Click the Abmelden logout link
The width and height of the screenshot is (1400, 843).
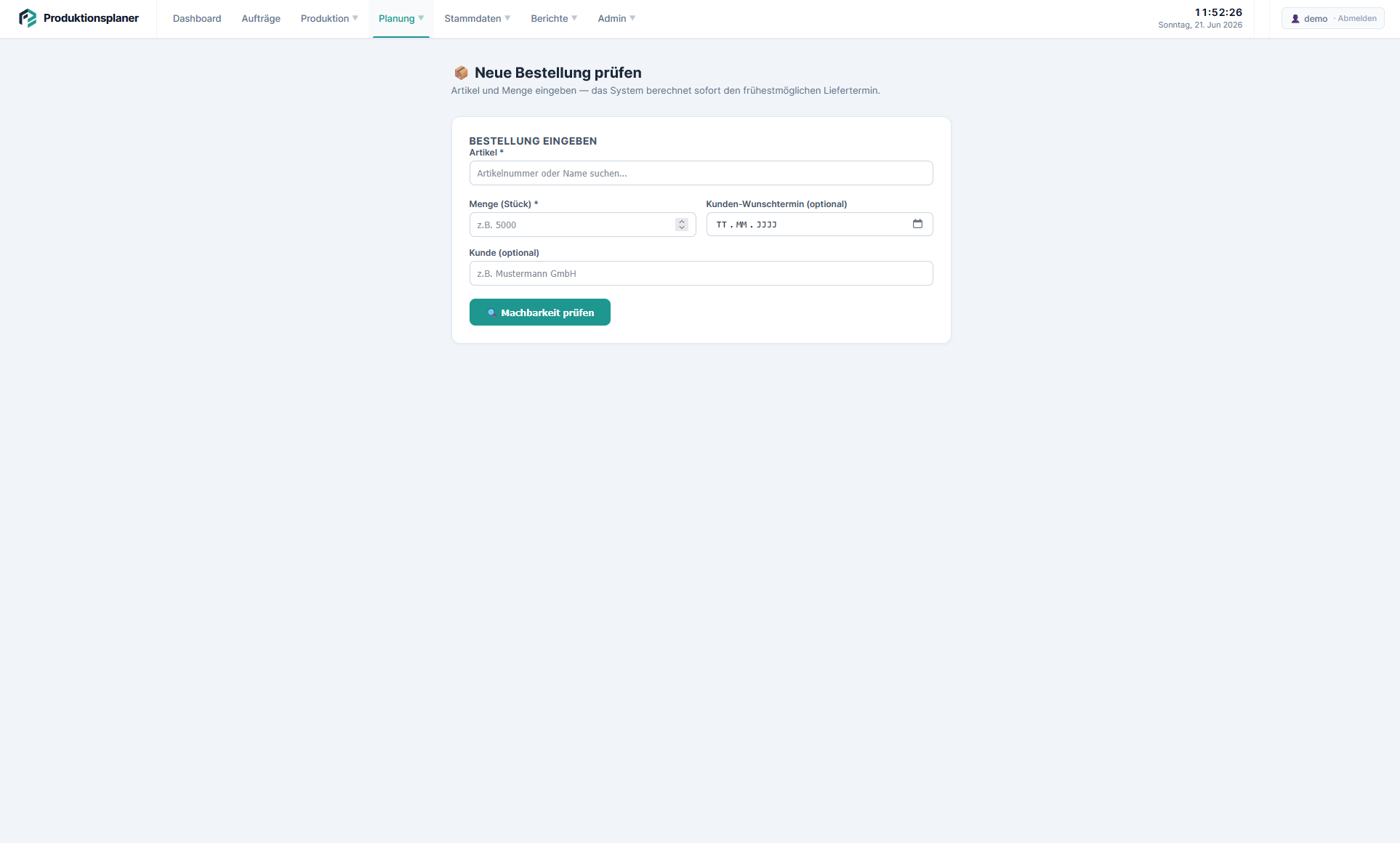pyautogui.click(x=1357, y=19)
